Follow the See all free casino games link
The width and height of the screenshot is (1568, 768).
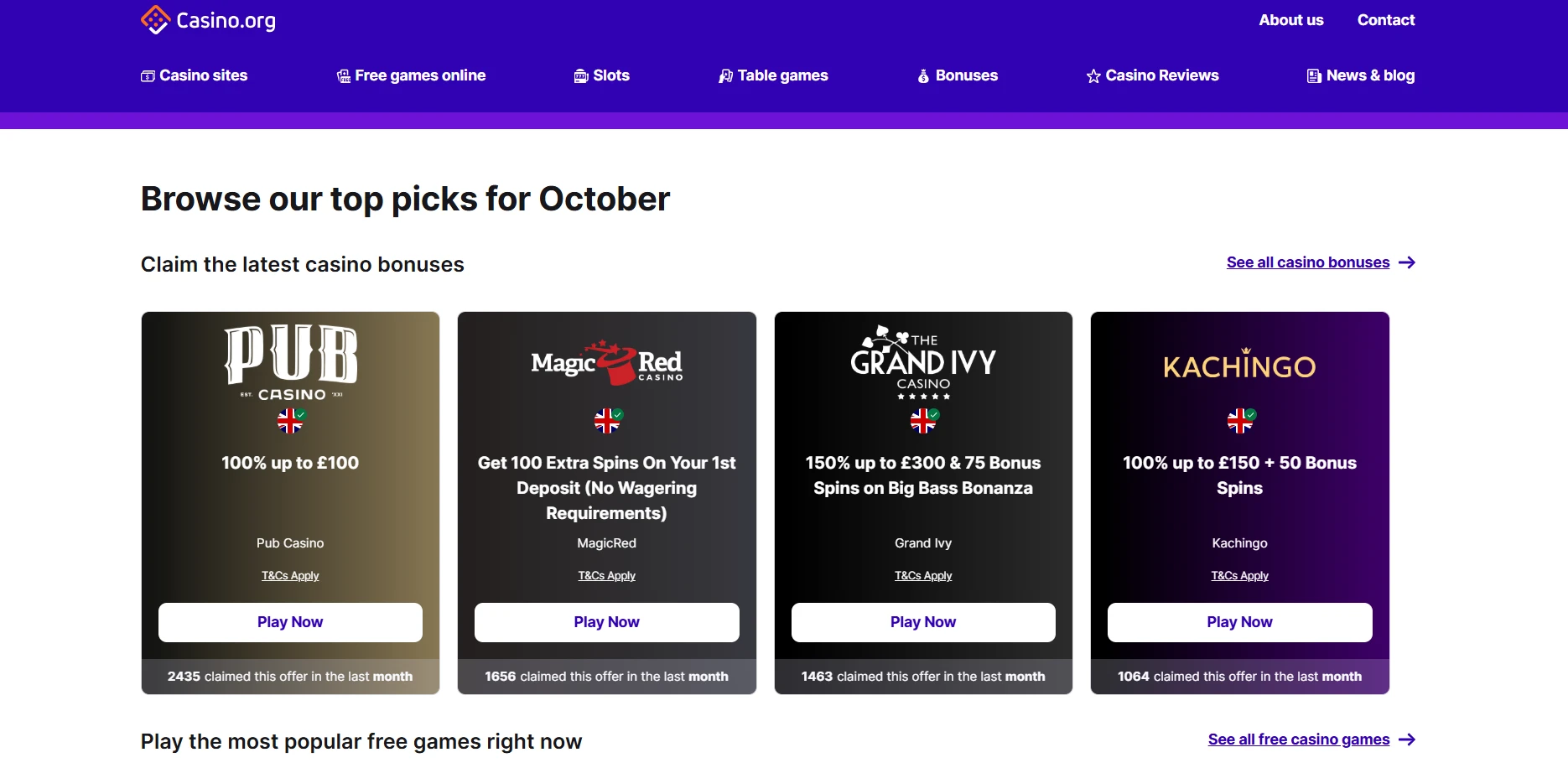(1298, 739)
